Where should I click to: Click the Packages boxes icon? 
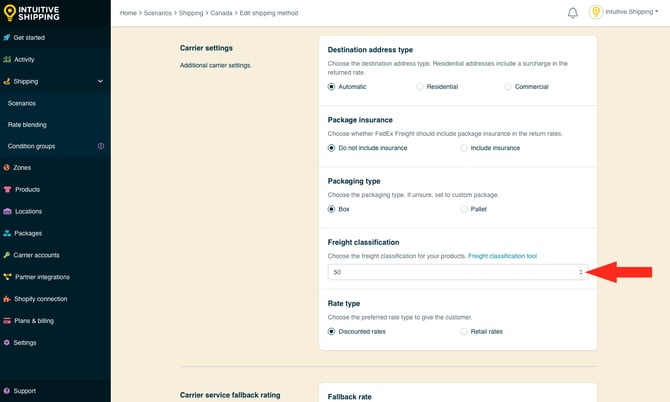tap(7, 233)
